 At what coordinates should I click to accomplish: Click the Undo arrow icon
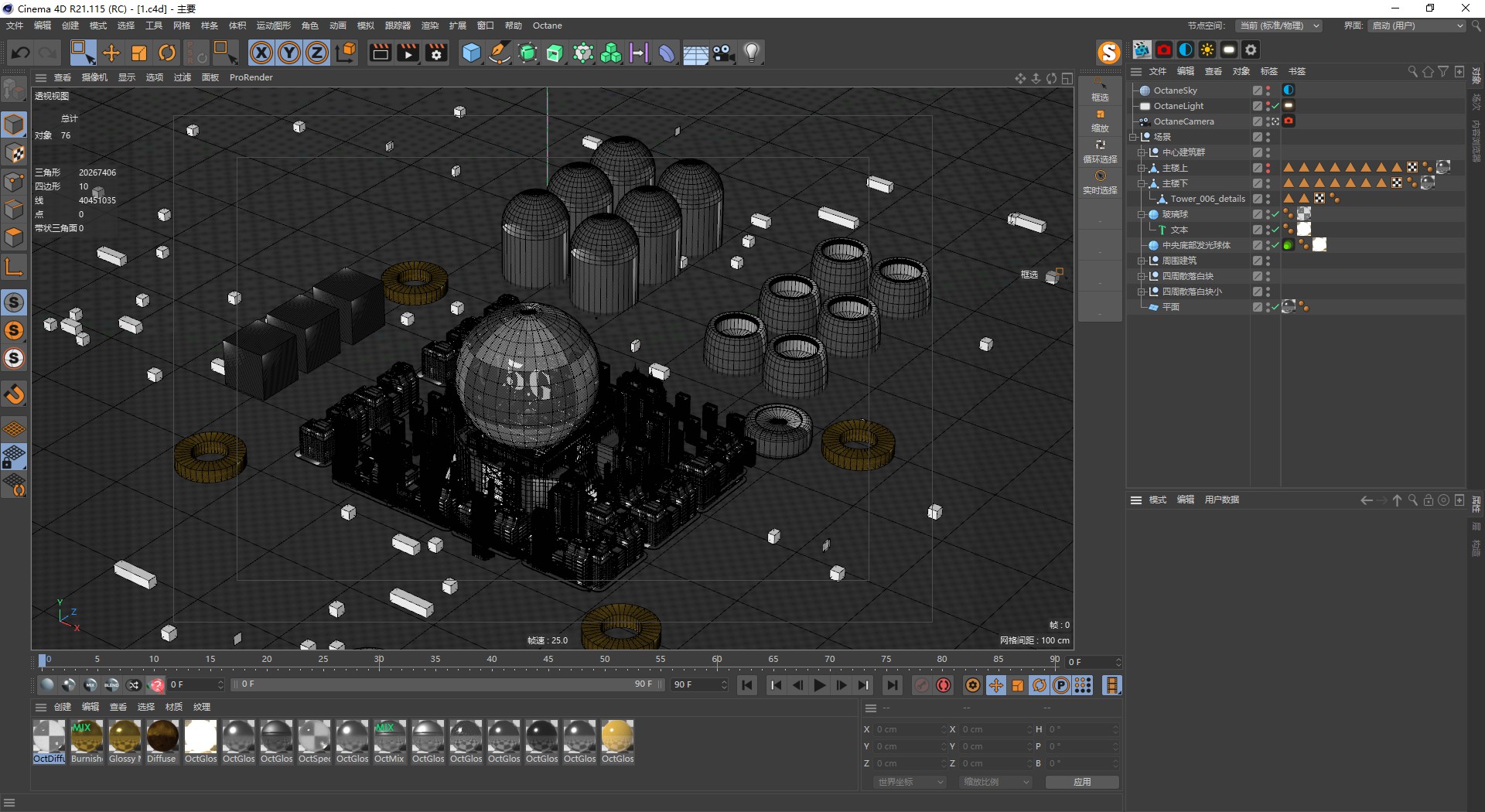point(21,53)
